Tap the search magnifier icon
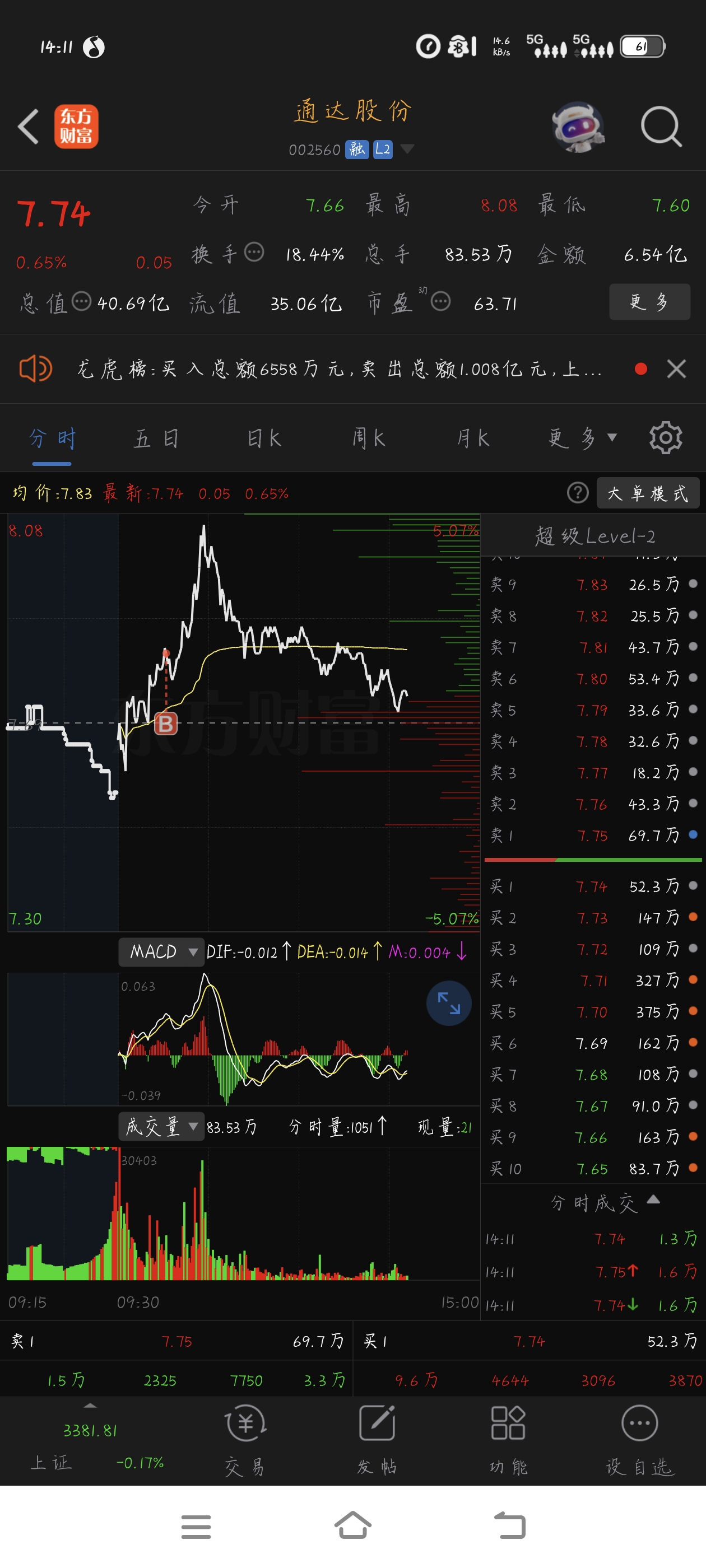This screenshot has width=706, height=1568. (x=661, y=127)
